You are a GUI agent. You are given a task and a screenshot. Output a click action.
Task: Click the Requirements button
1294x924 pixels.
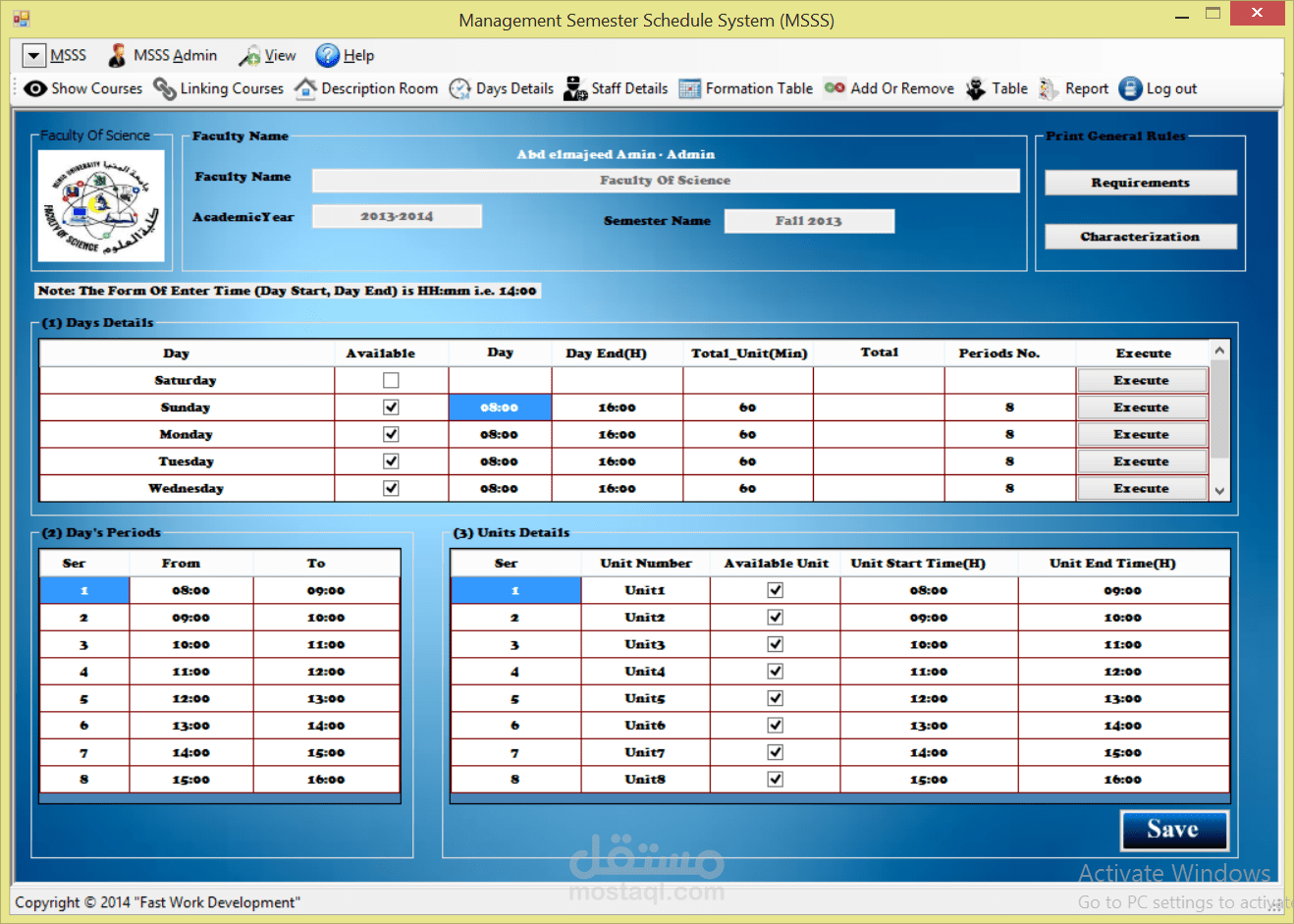[x=1140, y=183]
